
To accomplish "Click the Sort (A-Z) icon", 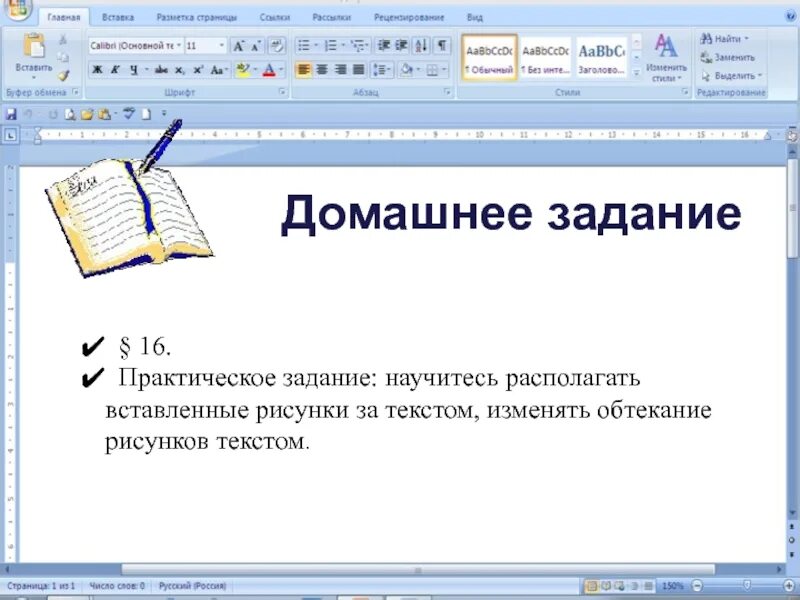I will point(421,45).
